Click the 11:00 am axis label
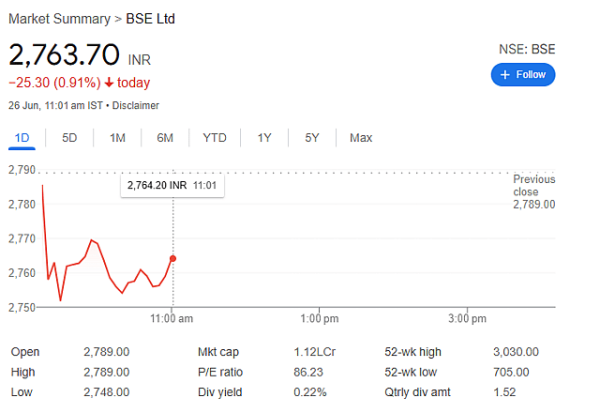Screen dimensions: 600x413 [171, 318]
